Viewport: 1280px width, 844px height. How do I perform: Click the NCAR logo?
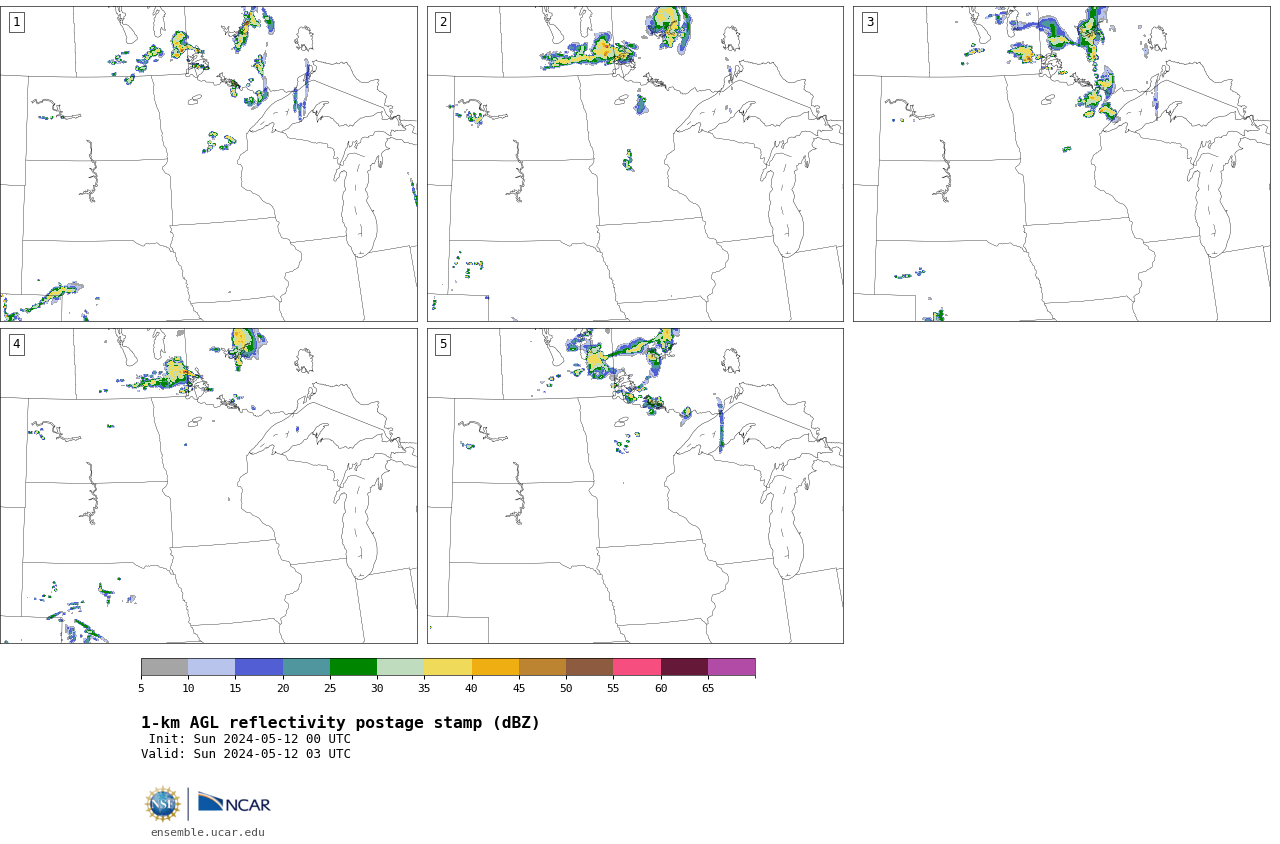(x=234, y=803)
